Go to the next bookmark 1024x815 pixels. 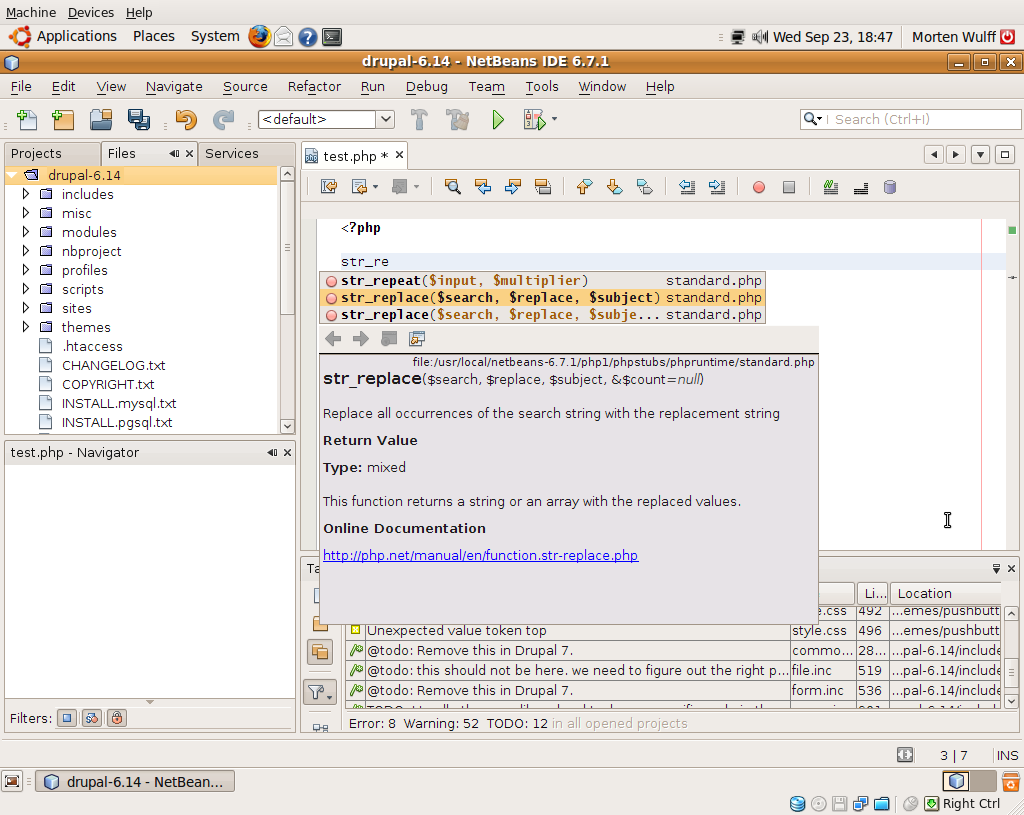click(615, 187)
